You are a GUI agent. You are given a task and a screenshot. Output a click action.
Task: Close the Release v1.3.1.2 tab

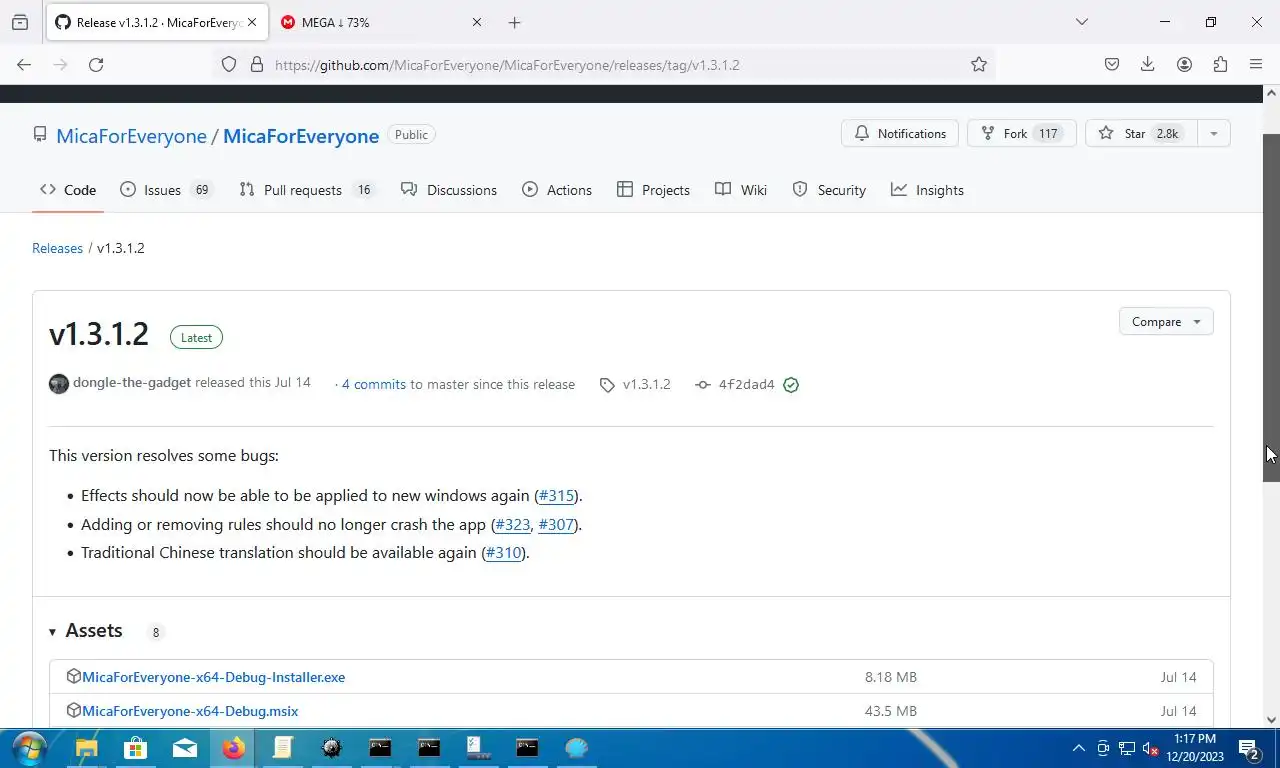click(x=252, y=22)
